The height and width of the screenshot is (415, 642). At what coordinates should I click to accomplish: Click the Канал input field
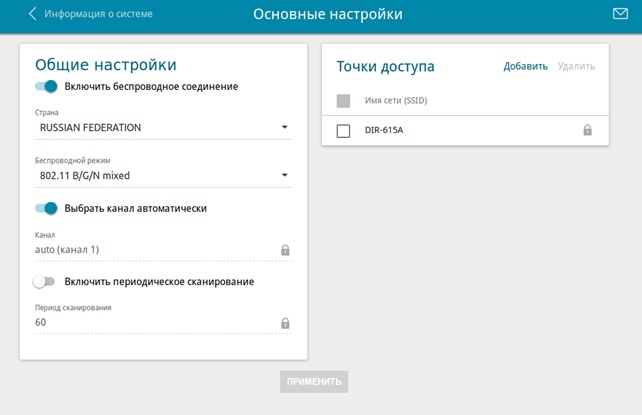pyautogui.click(x=150, y=250)
